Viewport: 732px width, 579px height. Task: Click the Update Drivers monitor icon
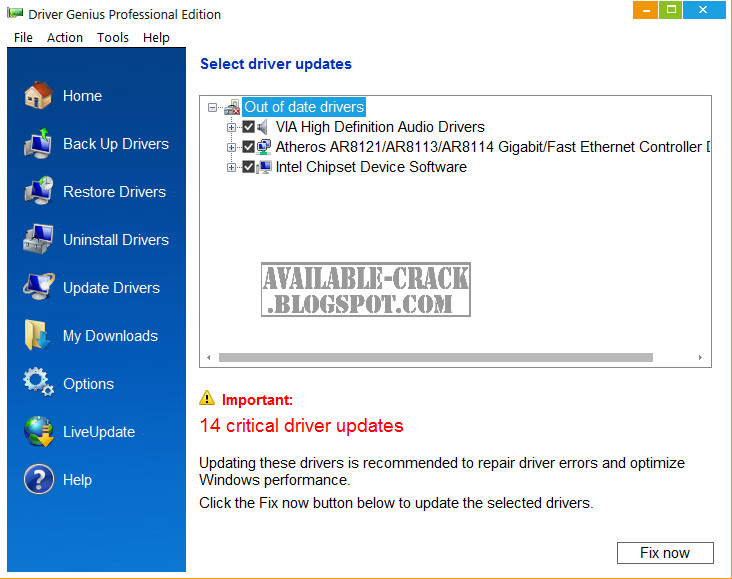point(38,287)
